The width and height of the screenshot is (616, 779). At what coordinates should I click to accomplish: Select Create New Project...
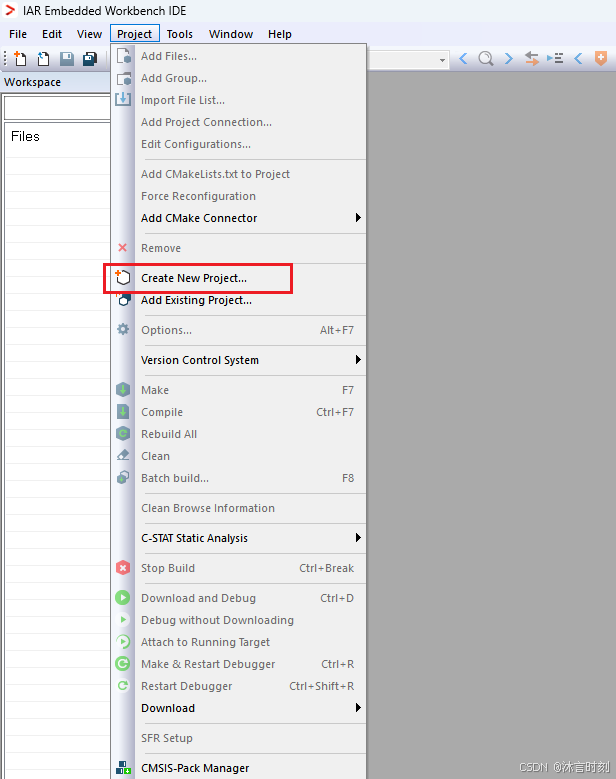coord(239,278)
